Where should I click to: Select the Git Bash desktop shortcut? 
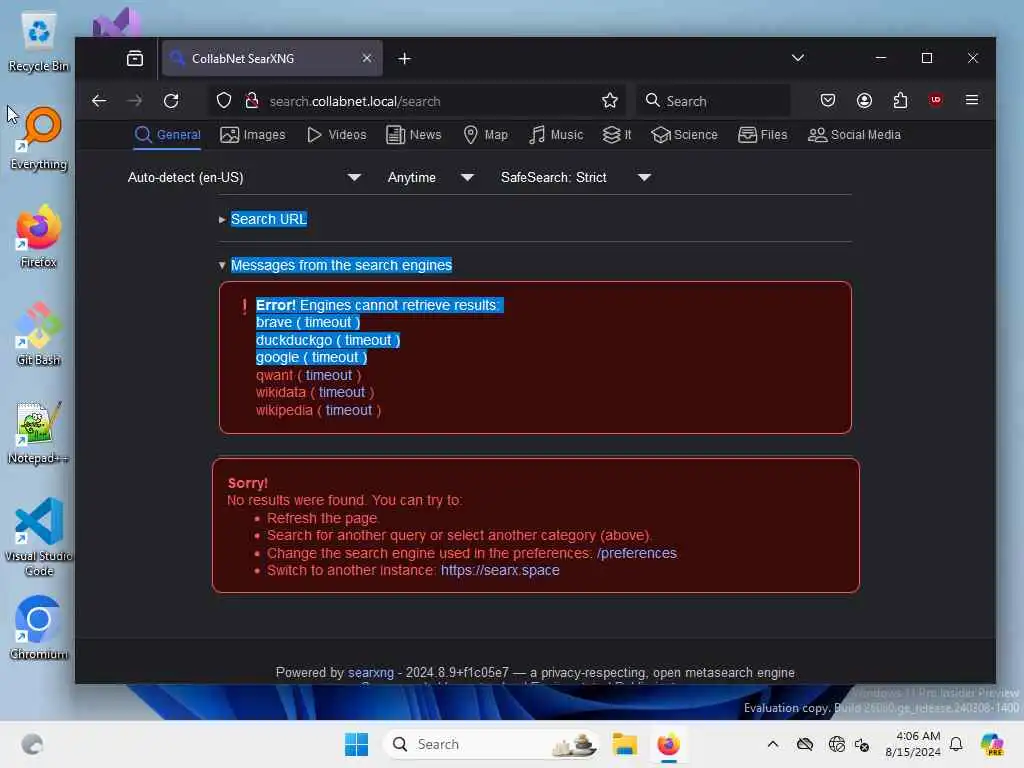pyautogui.click(x=39, y=334)
